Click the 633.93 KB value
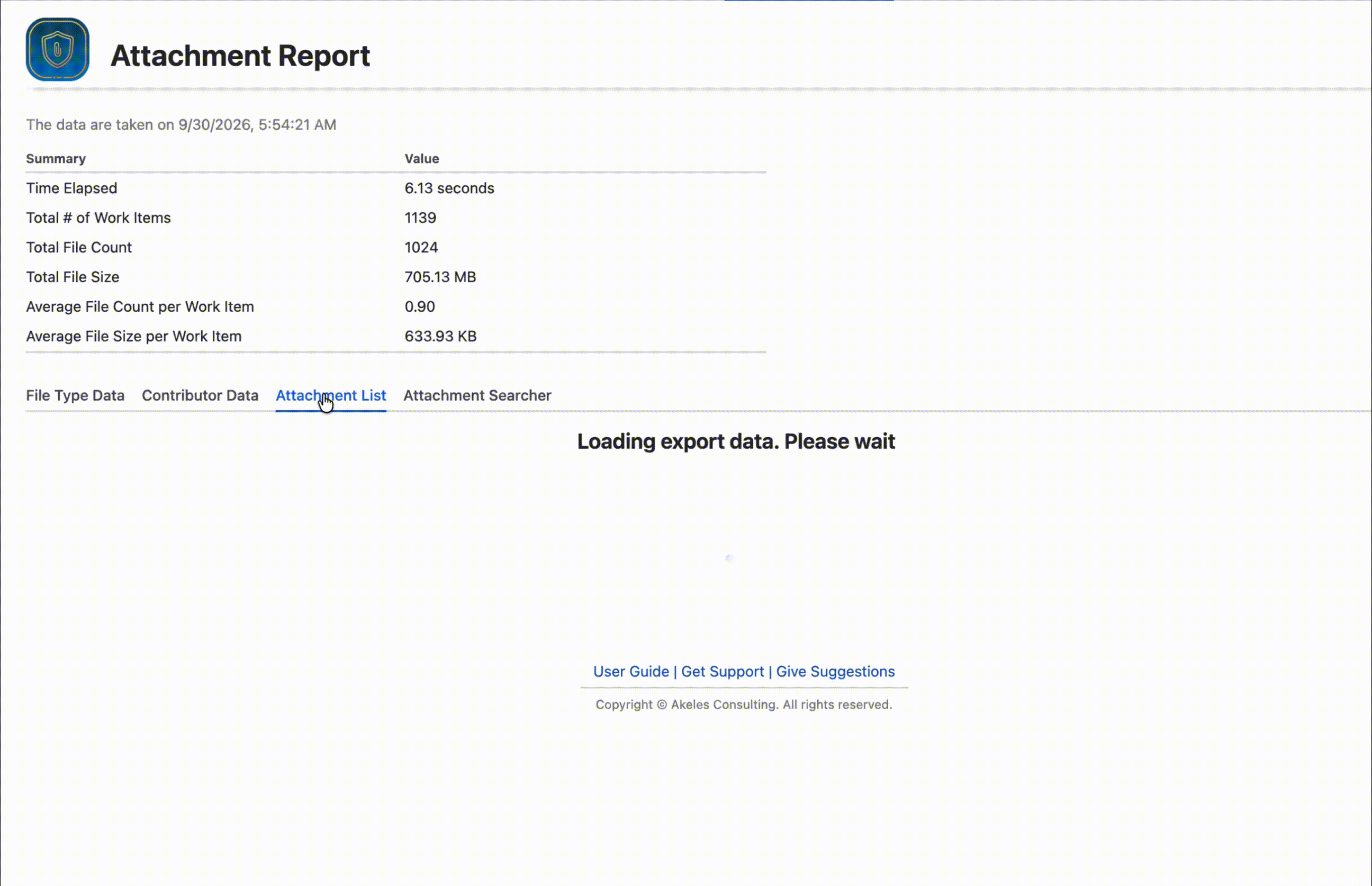The image size is (1372, 886). 440,336
